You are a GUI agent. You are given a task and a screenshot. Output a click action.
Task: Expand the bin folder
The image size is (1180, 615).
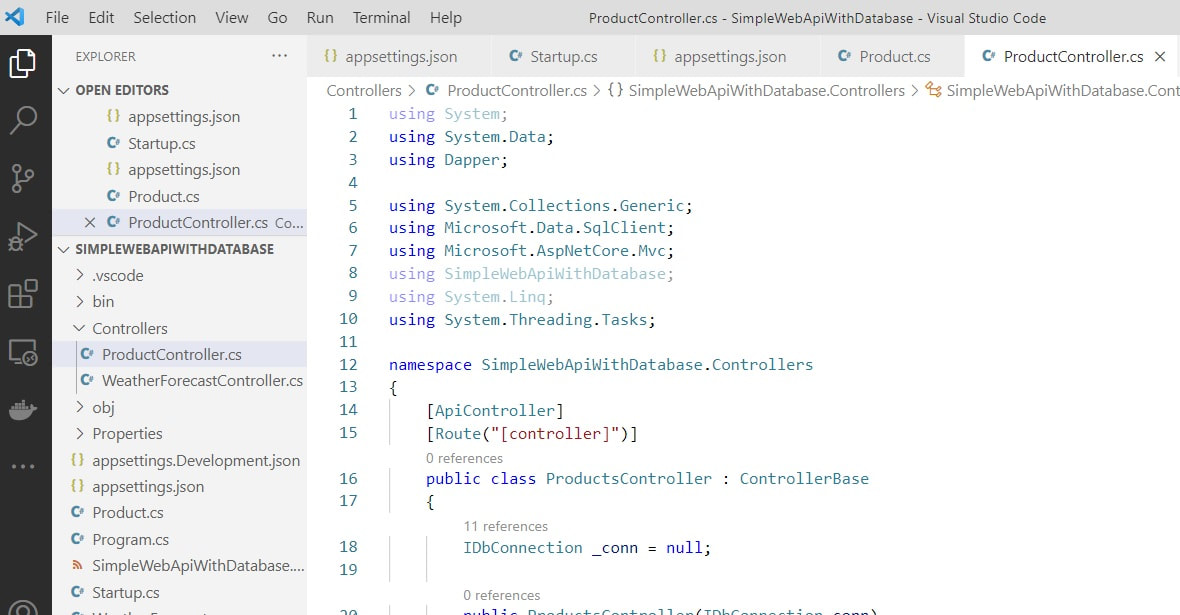click(x=180, y=302)
